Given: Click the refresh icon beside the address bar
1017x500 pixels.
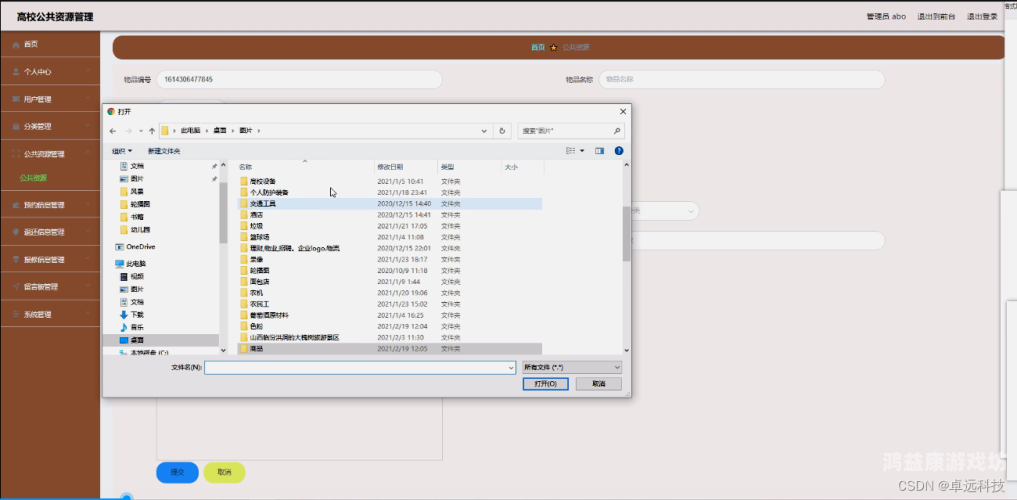Looking at the screenshot, I should pyautogui.click(x=502, y=131).
